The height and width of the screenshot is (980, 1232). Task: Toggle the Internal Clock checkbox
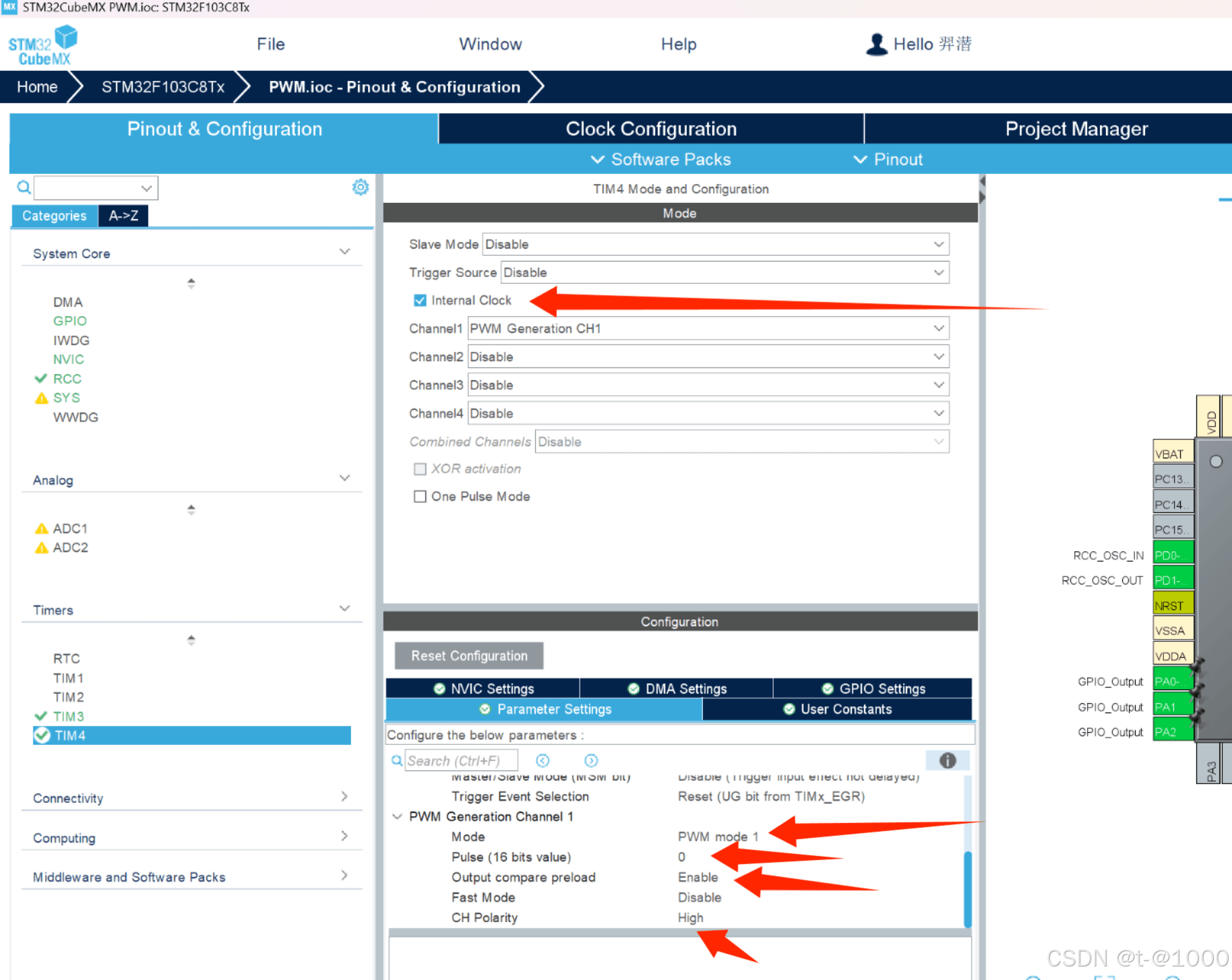pyautogui.click(x=420, y=300)
